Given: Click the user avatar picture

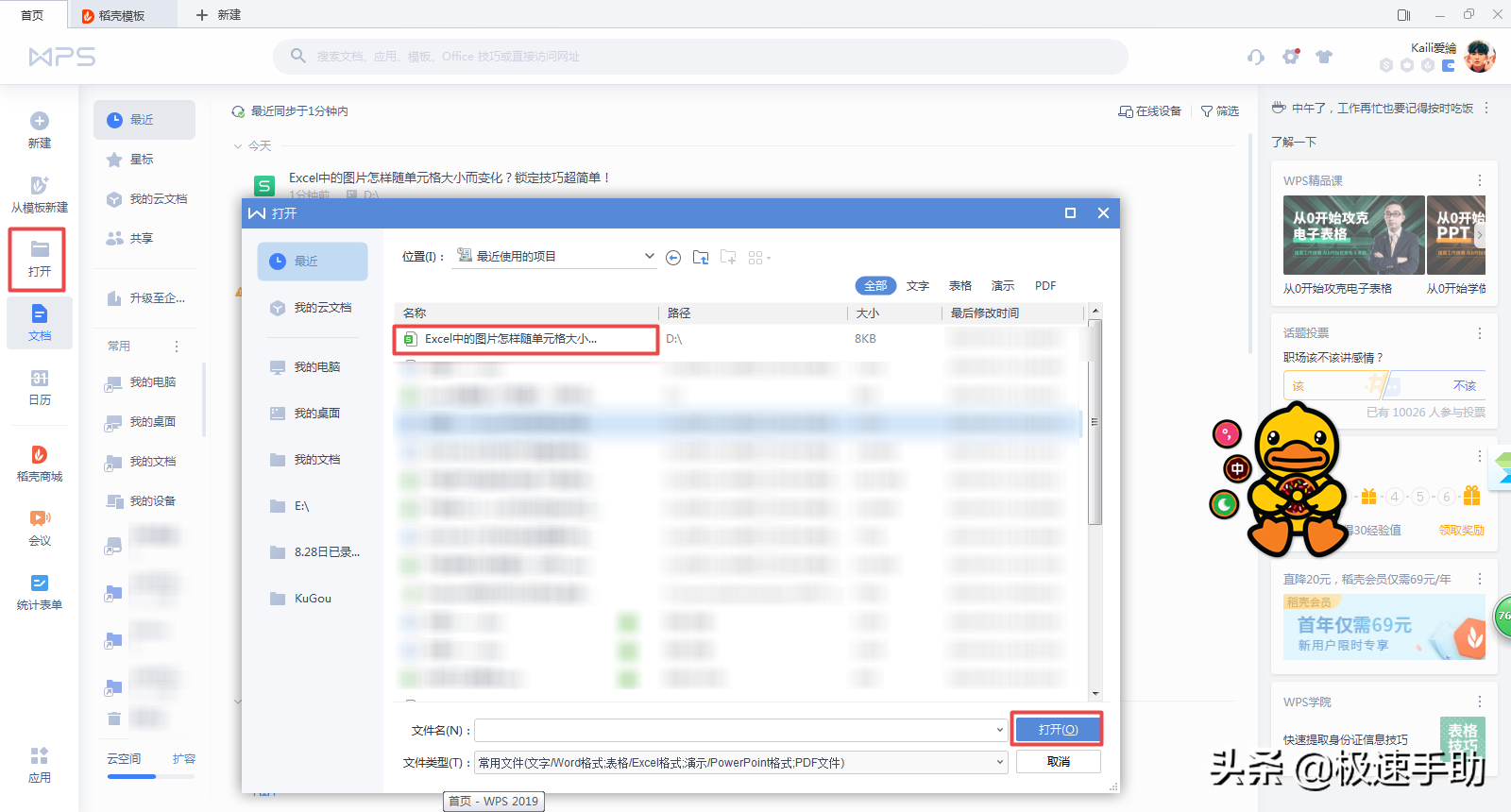Looking at the screenshot, I should (1480, 57).
